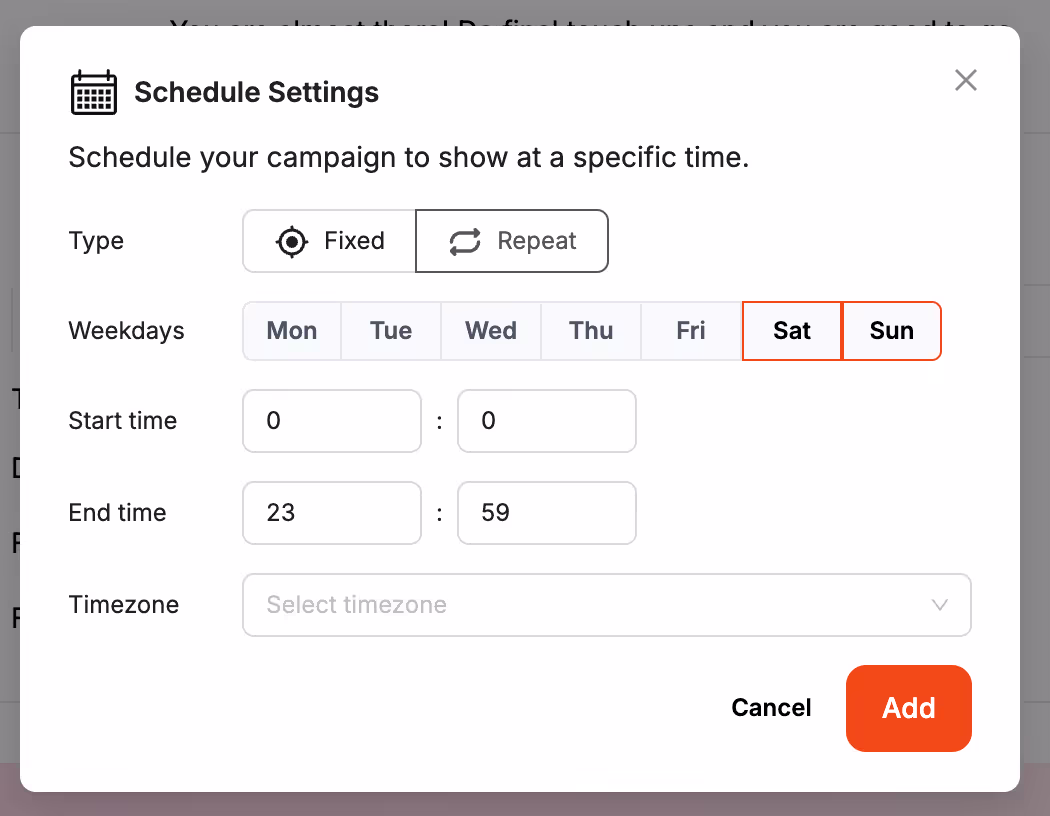Screen dimensions: 1050x816
Task: Turn on Thu weekday
Action: point(591,331)
